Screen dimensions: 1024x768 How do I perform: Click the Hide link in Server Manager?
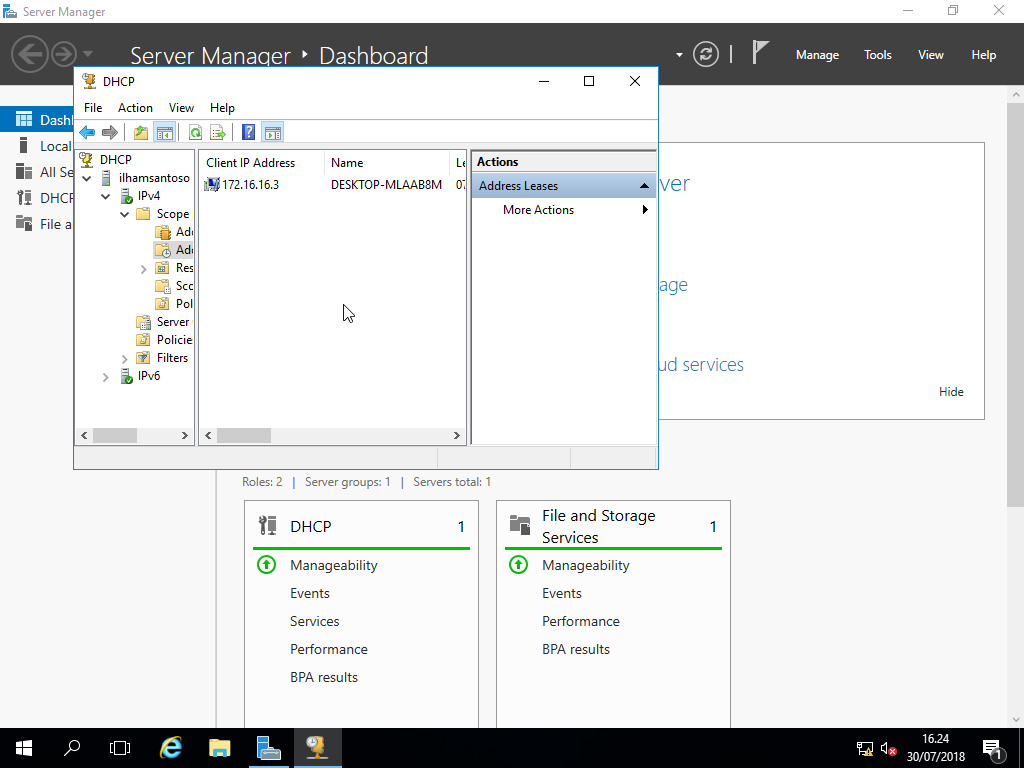coord(951,391)
